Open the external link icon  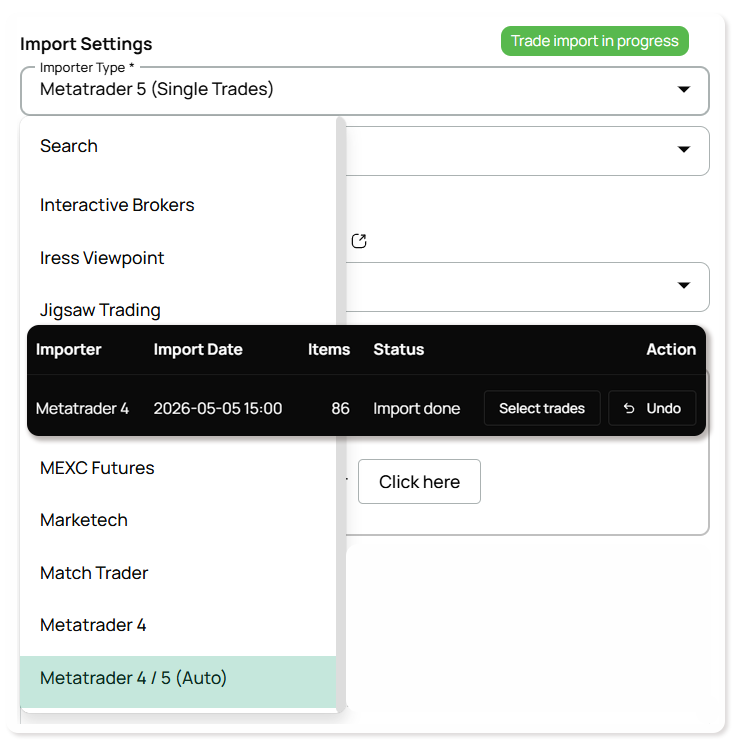point(359,241)
